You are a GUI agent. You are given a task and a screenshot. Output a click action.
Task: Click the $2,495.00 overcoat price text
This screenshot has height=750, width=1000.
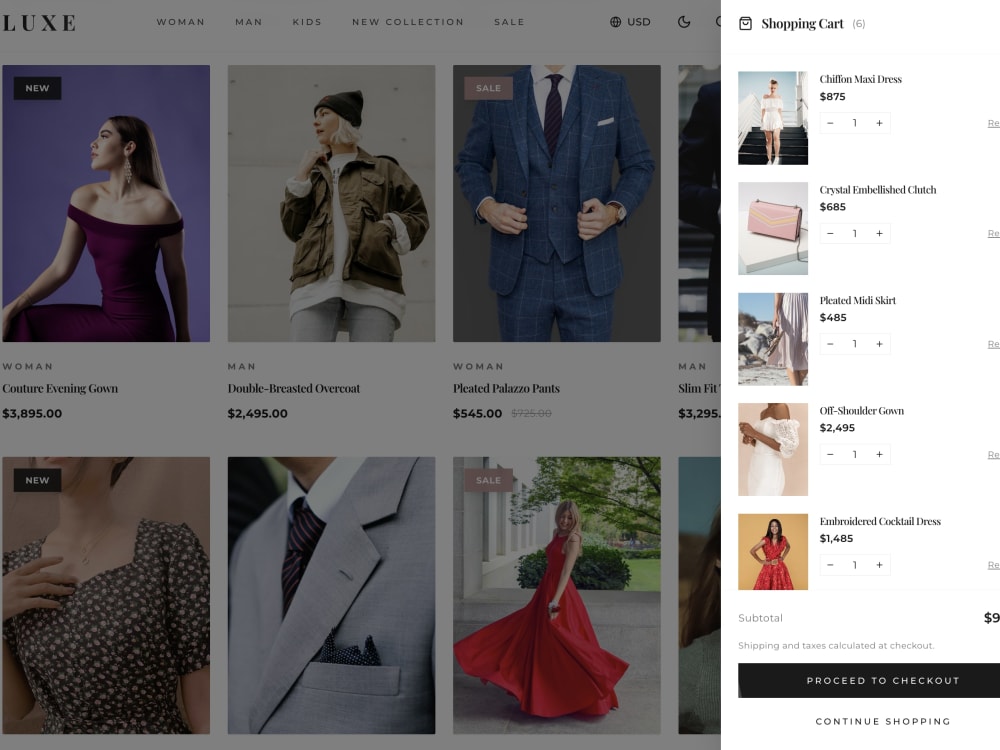pyautogui.click(x=258, y=413)
